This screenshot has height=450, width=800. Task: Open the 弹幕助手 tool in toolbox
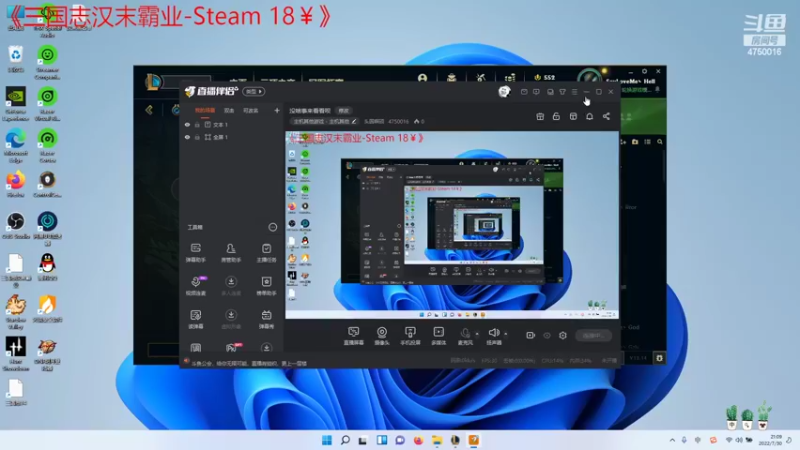[195, 252]
